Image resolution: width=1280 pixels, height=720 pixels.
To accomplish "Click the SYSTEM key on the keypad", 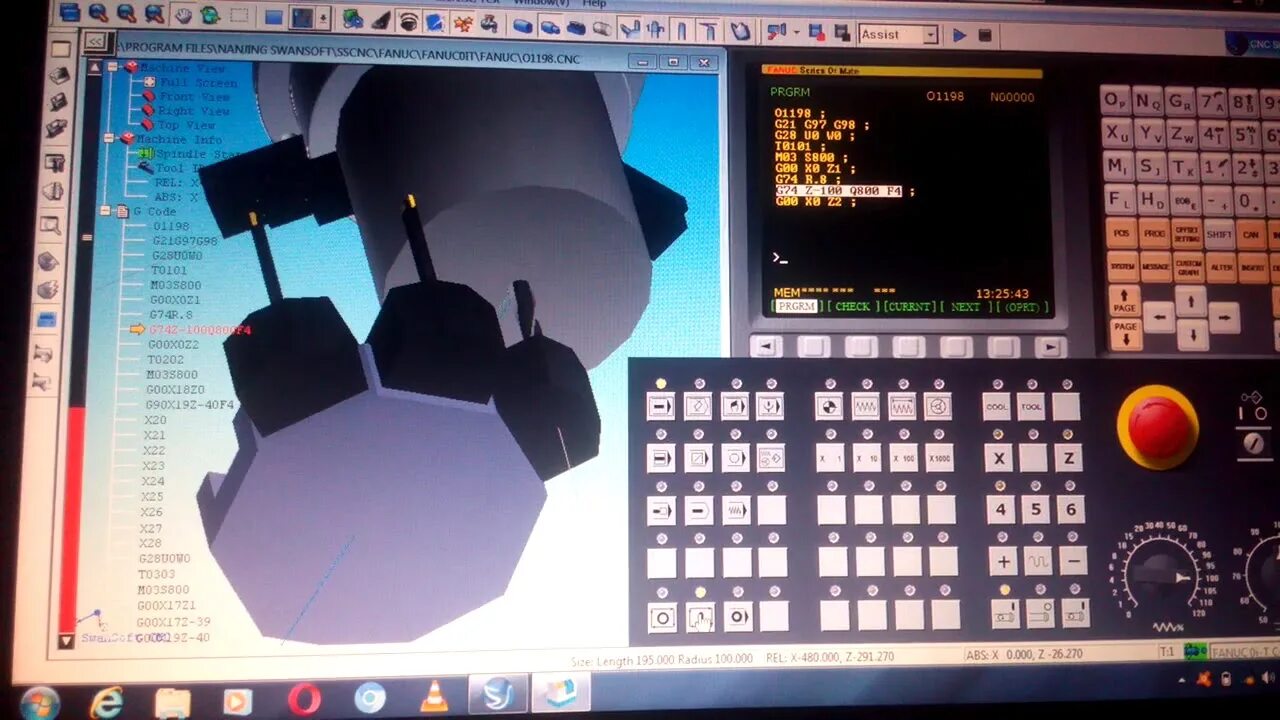I will tap(1122, 267).
